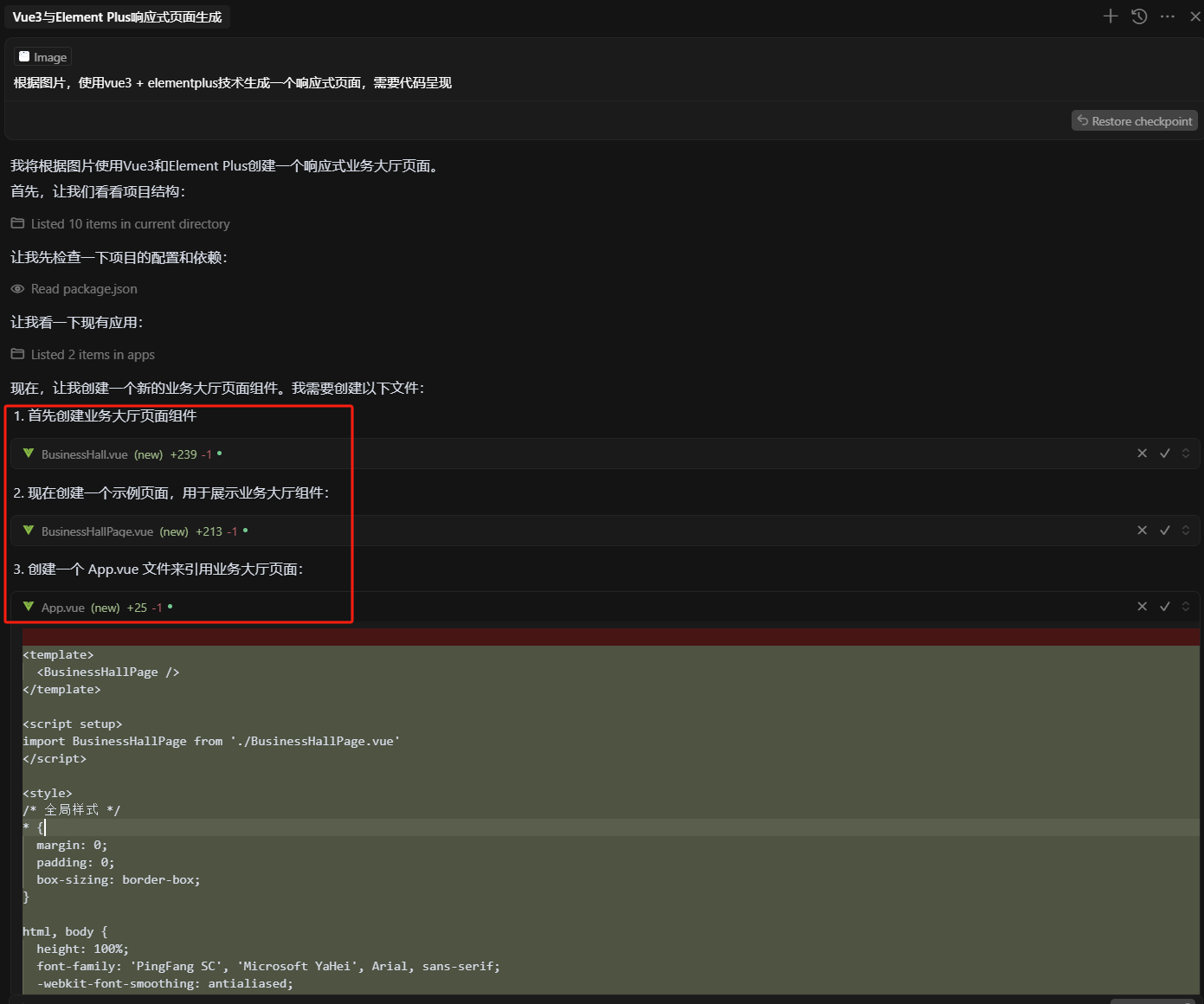The image size is (1204, 1004).
Task: Start a new chat with plus icon
Action: point(1111,16)
